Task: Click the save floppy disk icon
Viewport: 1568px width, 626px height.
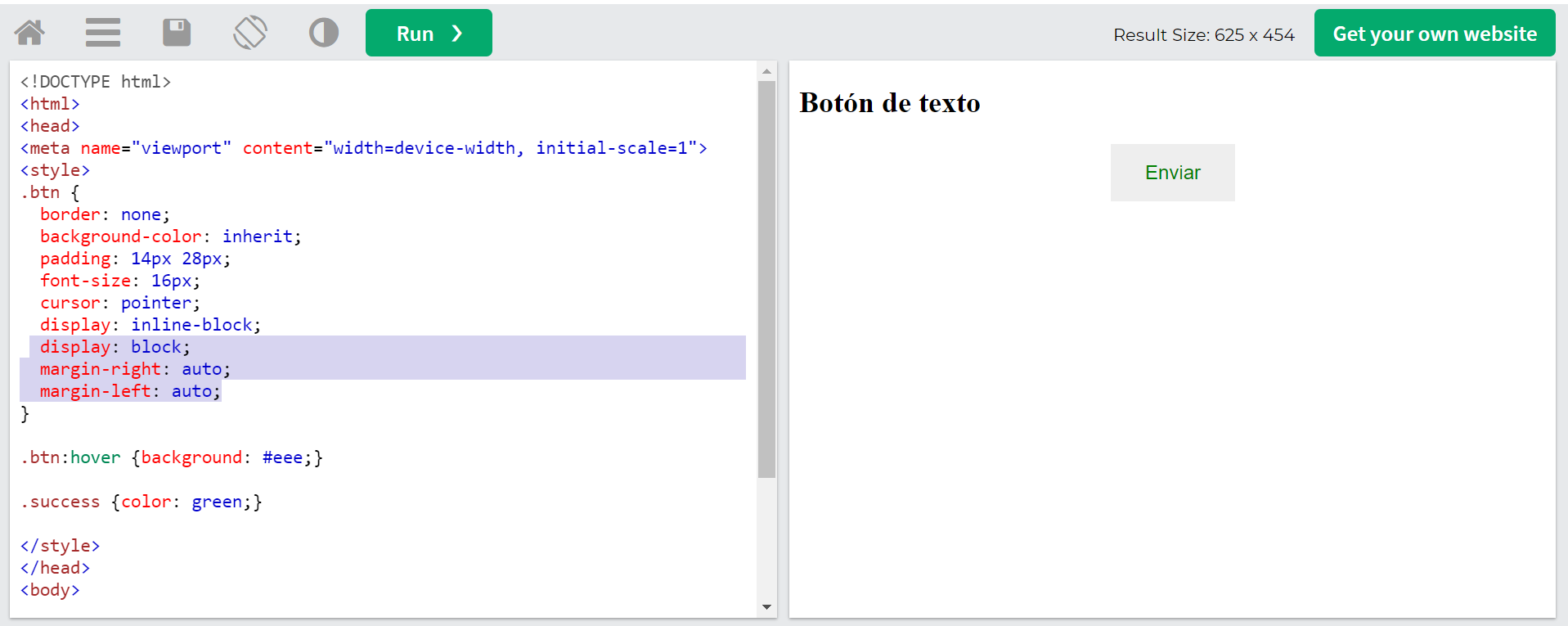Action: click(x=177, y=33)
